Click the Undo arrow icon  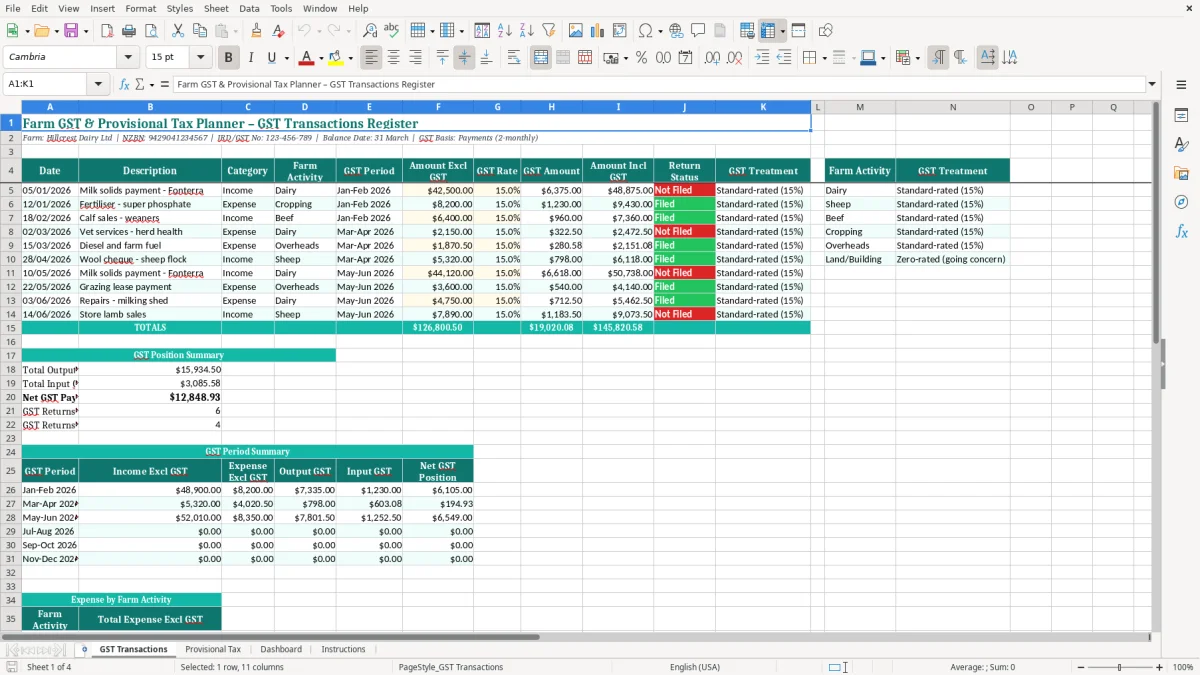pyautogui.click(x=304, y=31)
